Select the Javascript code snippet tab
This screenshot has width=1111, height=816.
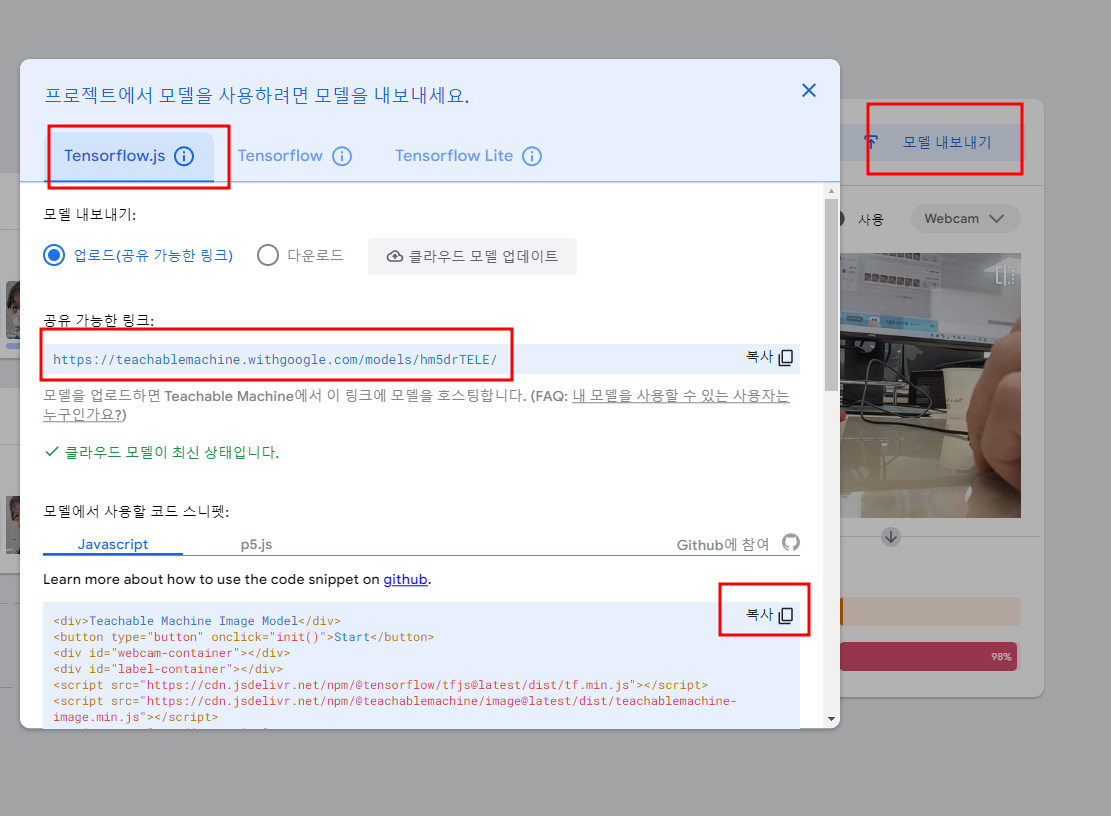pyautogui.click(x=113, y=544)
